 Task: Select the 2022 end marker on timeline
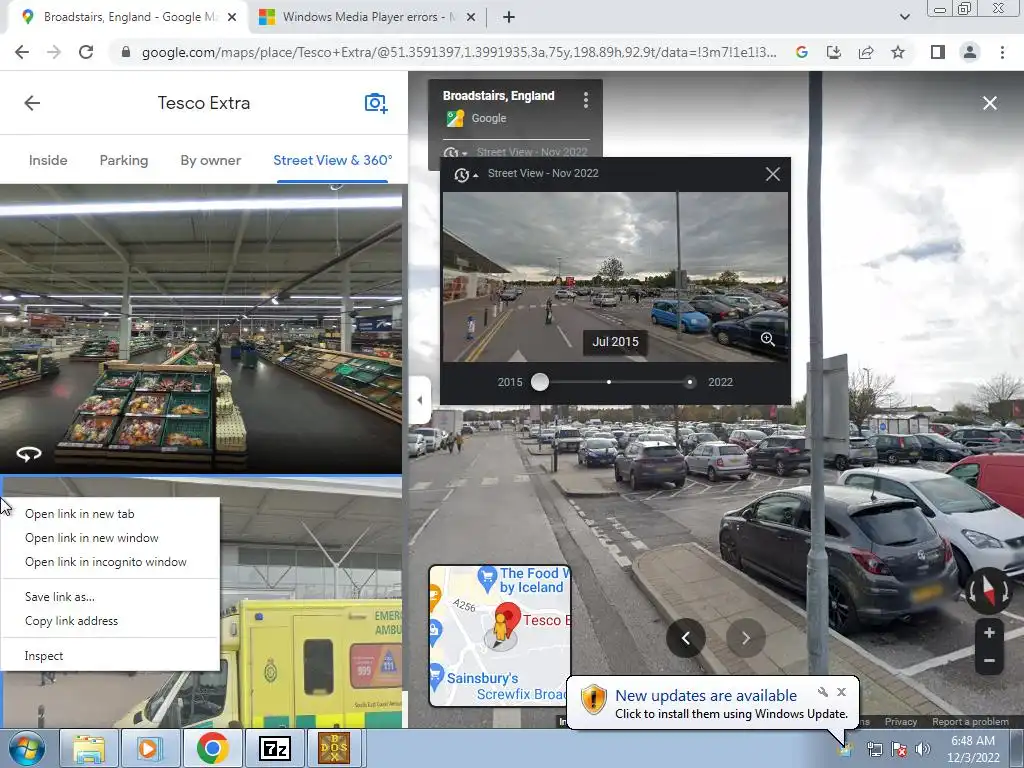[x=690, y=382]
